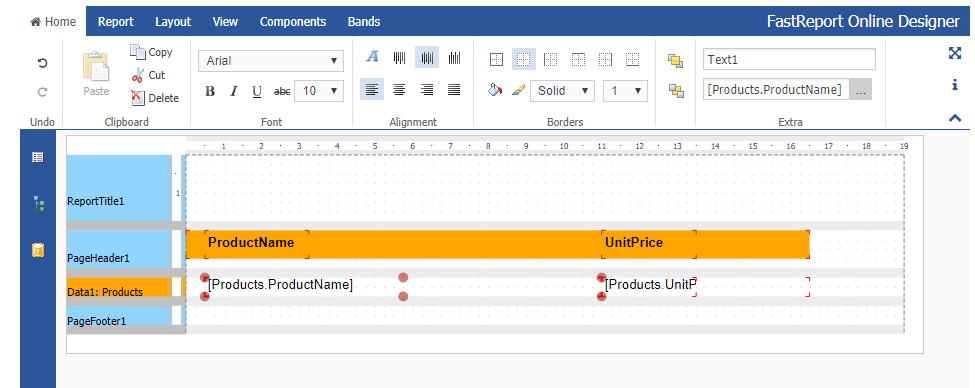Toggle italic formatting
Screen dimensions: 975x388
pyautogui.click(x=234, y=91)
